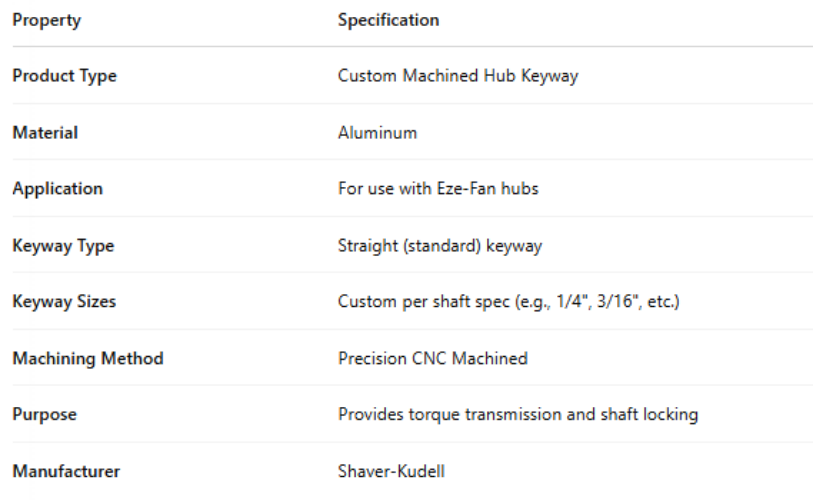Select the Product Type row label
Screen dimensions: 813x500
click(64, 76)
